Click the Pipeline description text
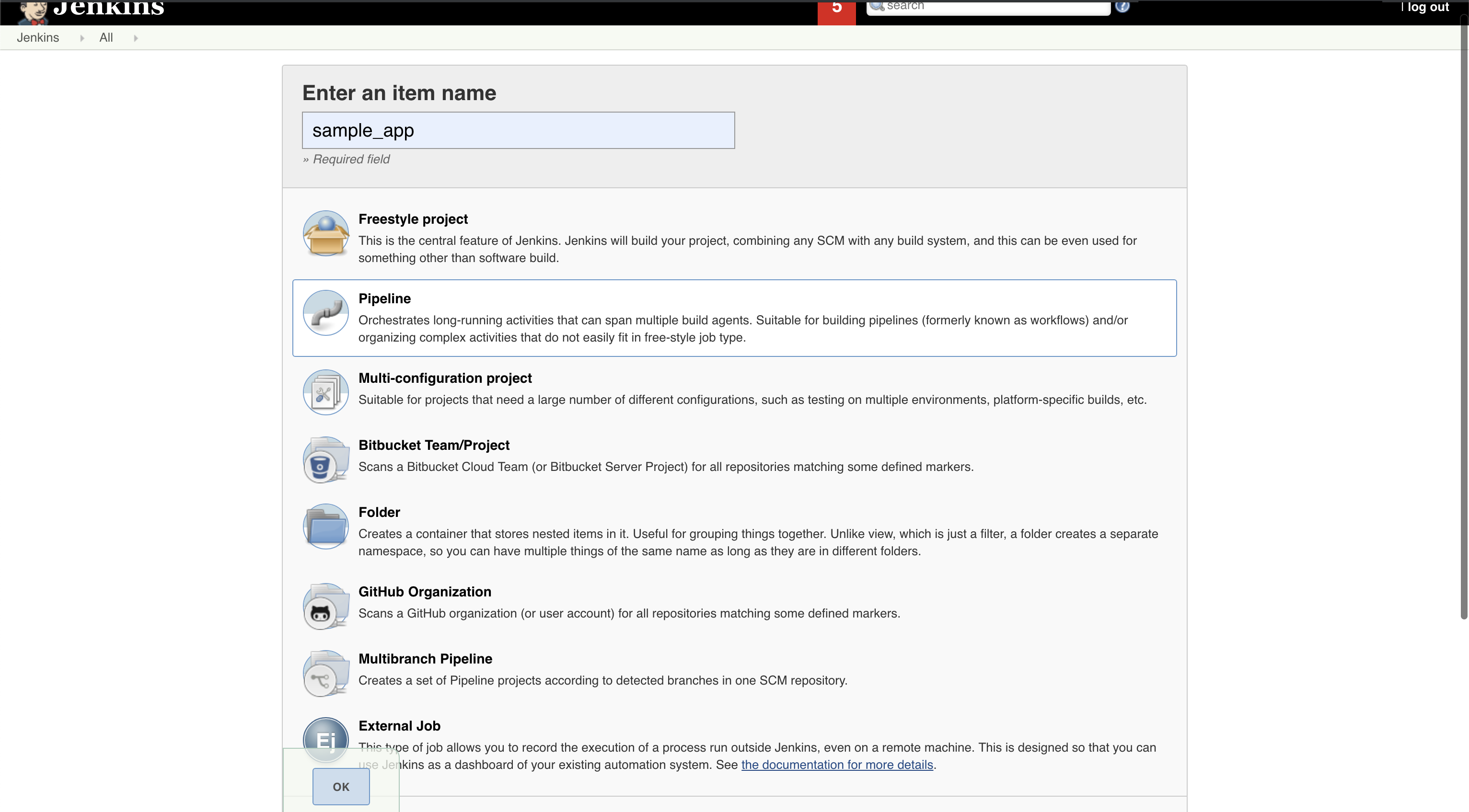This screenshot has width=1469, height=812. pos(743,329)
